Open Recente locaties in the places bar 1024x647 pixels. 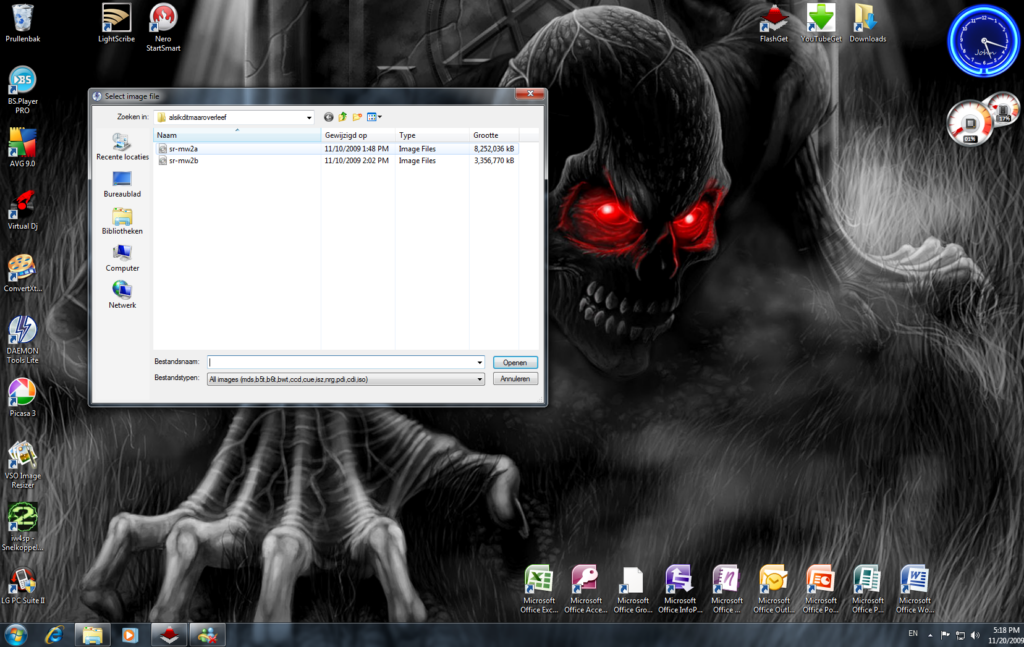[x=122, y=147]
